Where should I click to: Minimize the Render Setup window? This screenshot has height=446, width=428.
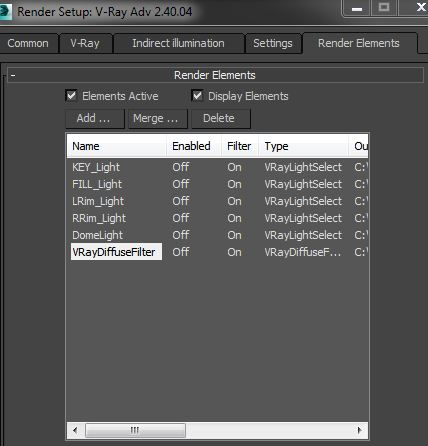coord(357,8)
